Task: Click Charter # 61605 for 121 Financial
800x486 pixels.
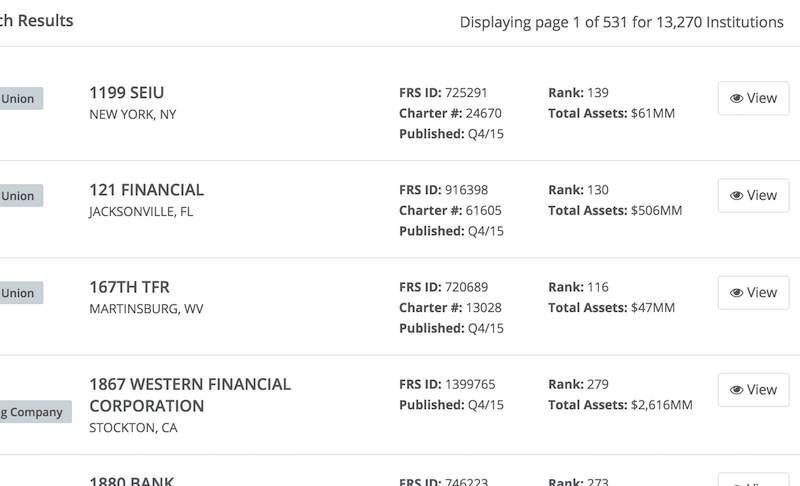Action: point(483,210)
